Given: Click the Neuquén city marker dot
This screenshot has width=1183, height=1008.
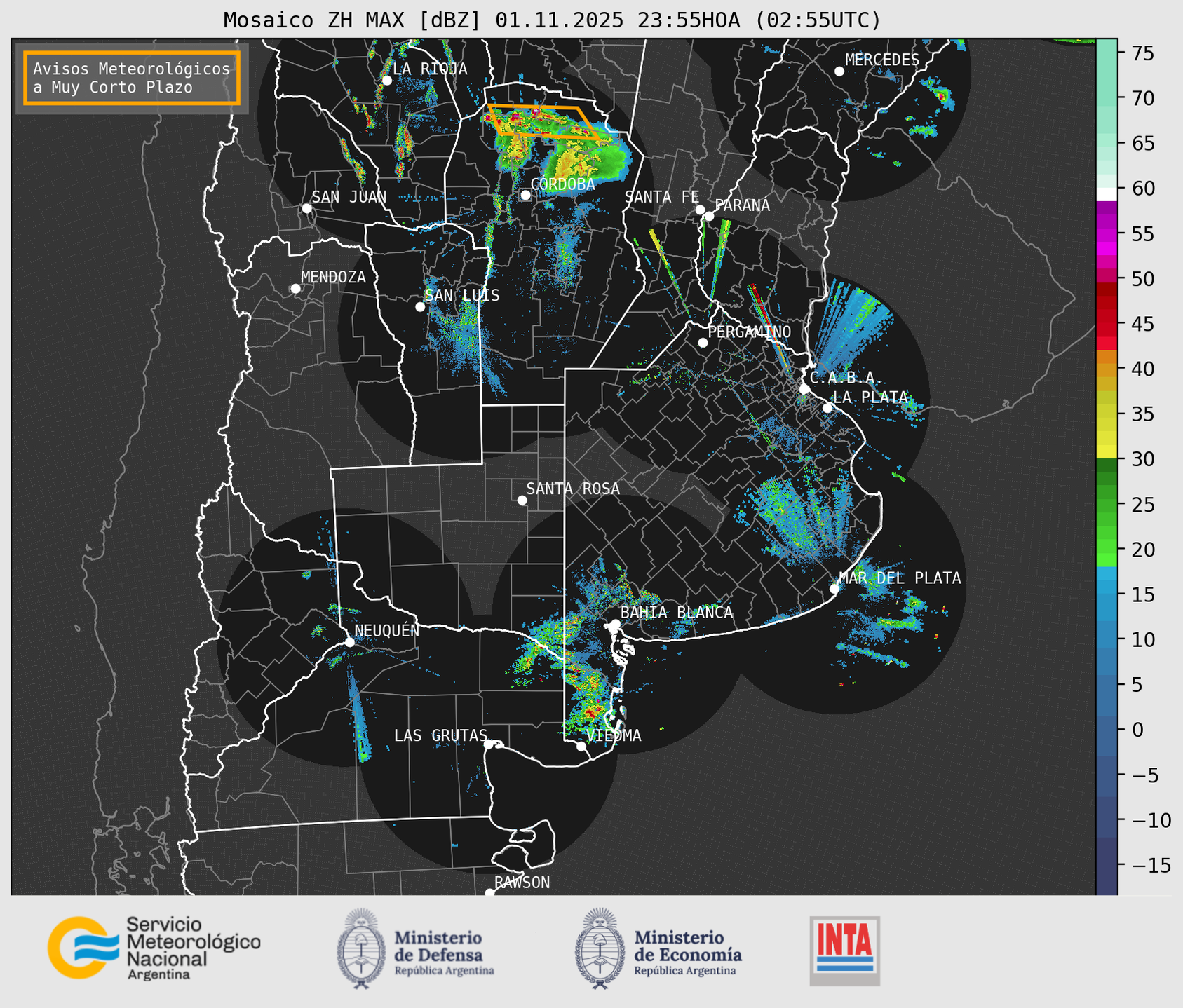Looking at the screenshot, I should (x=349, y=642).
